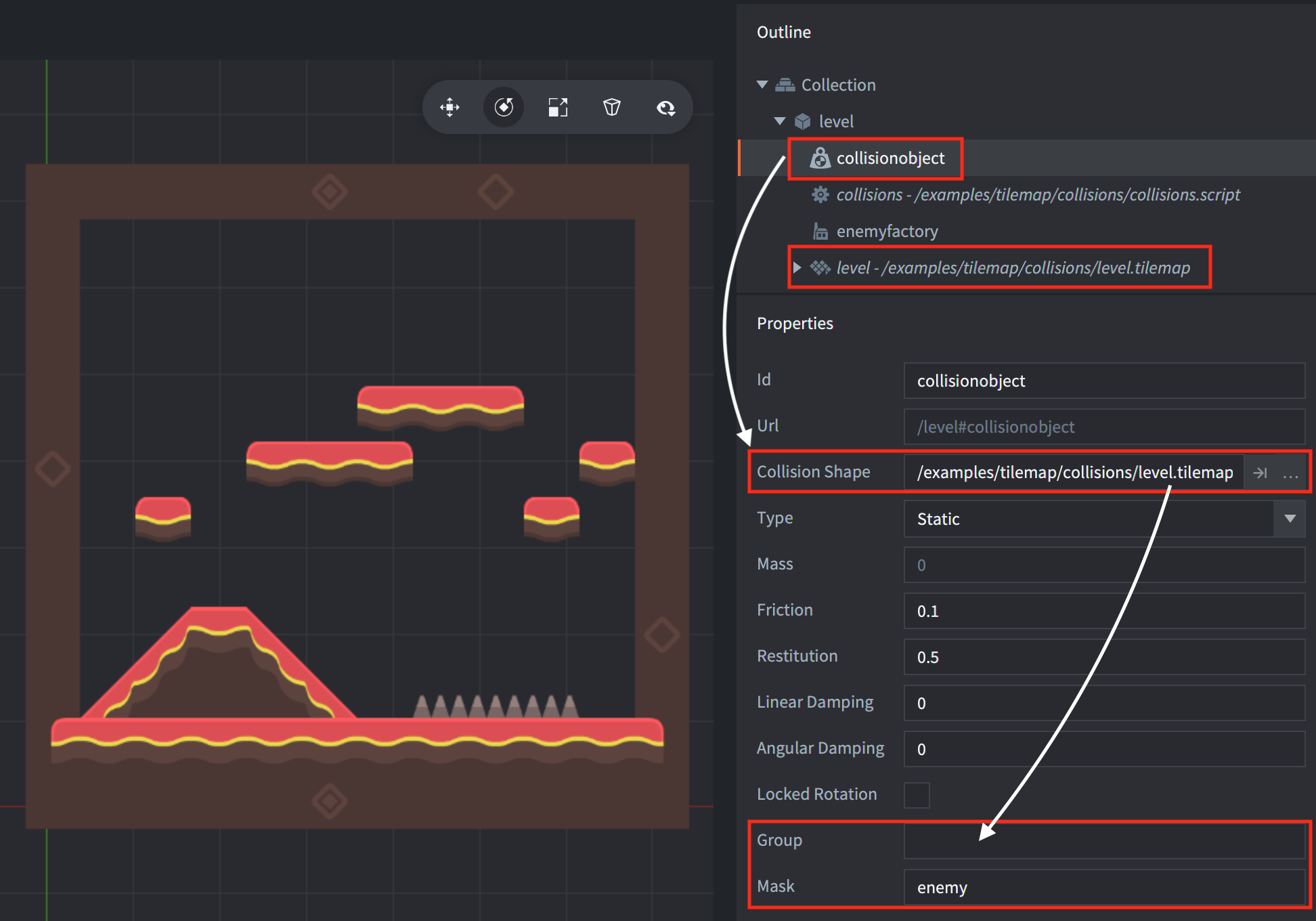Select the Rotate tool in toolbar

pos(504,108)
